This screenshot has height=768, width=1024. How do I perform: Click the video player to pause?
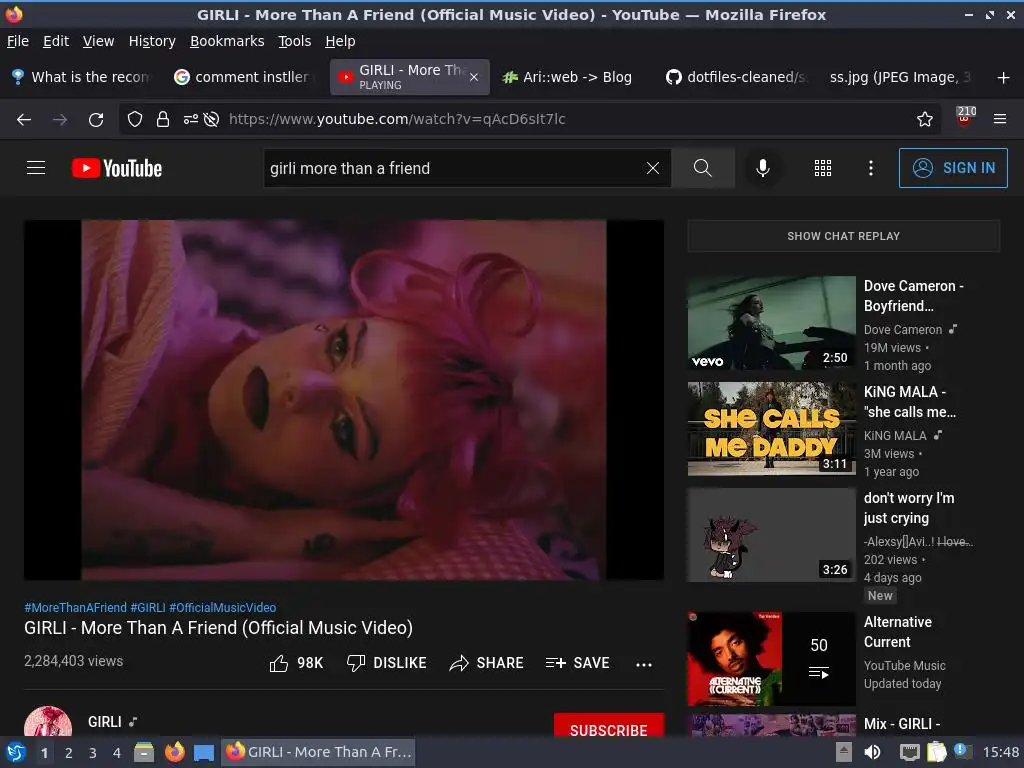click(x=344, y=400)
